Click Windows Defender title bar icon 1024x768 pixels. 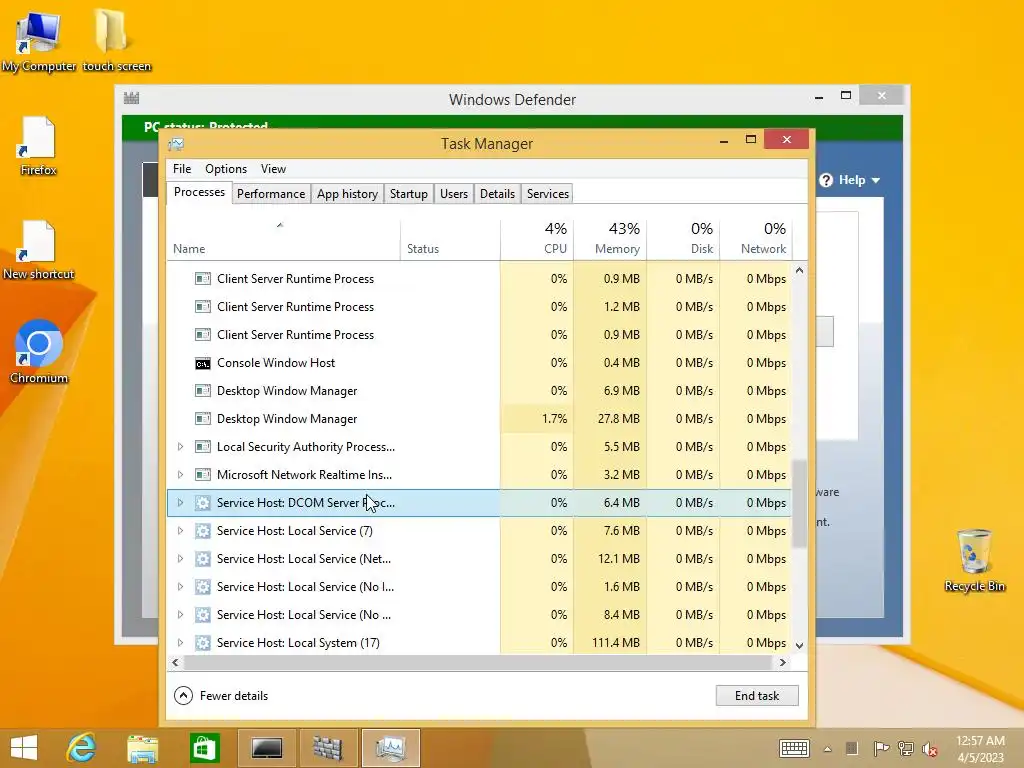pos(131,99)
